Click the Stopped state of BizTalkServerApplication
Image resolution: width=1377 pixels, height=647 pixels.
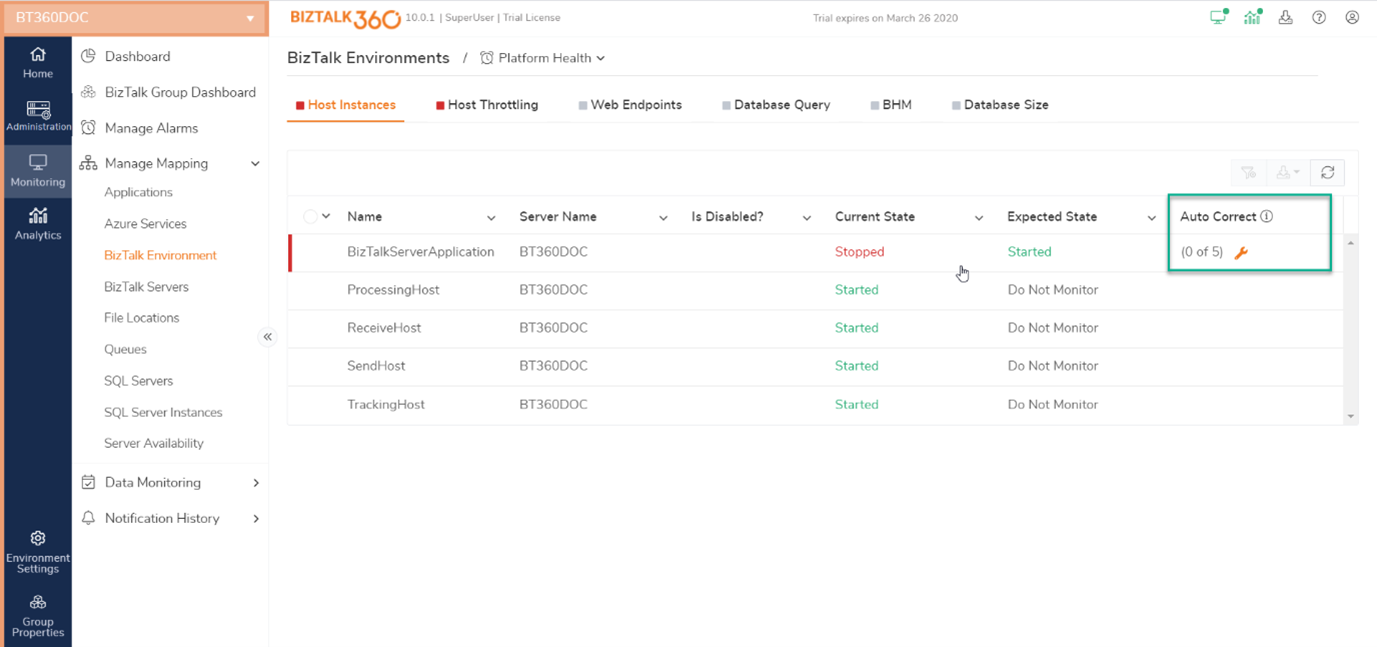pos(860,252)
